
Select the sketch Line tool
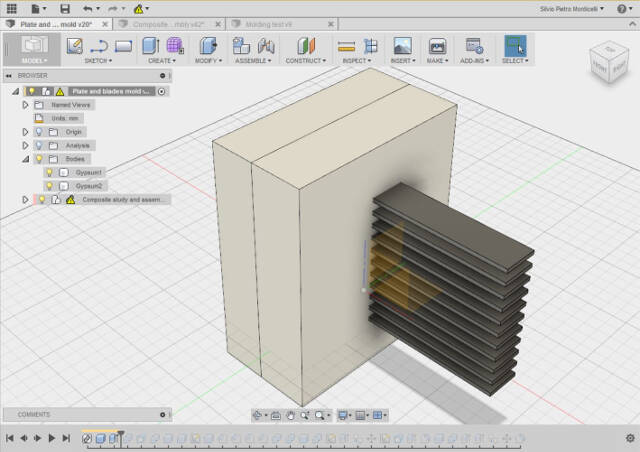pyautogui.click(x=99, y=46)
